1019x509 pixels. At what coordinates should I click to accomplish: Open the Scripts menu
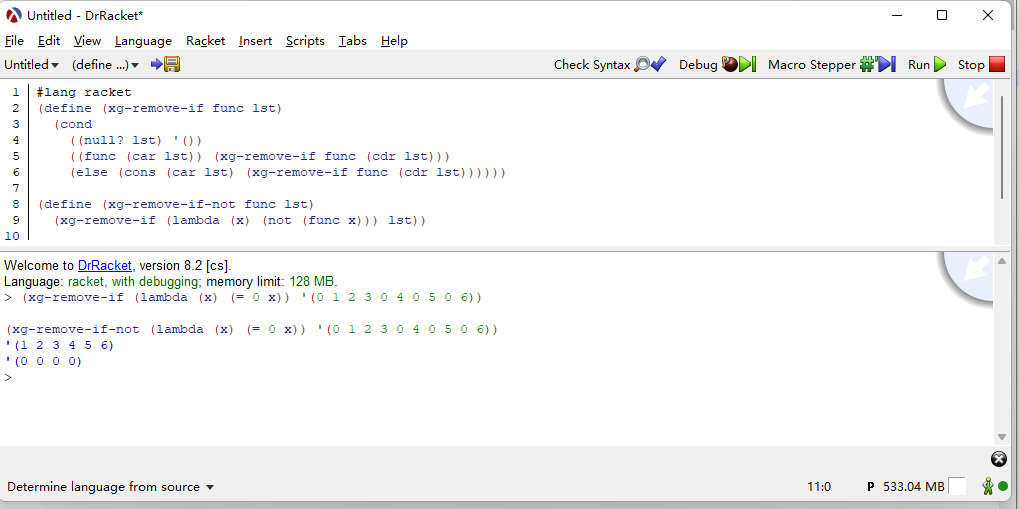tap(305, 41)
